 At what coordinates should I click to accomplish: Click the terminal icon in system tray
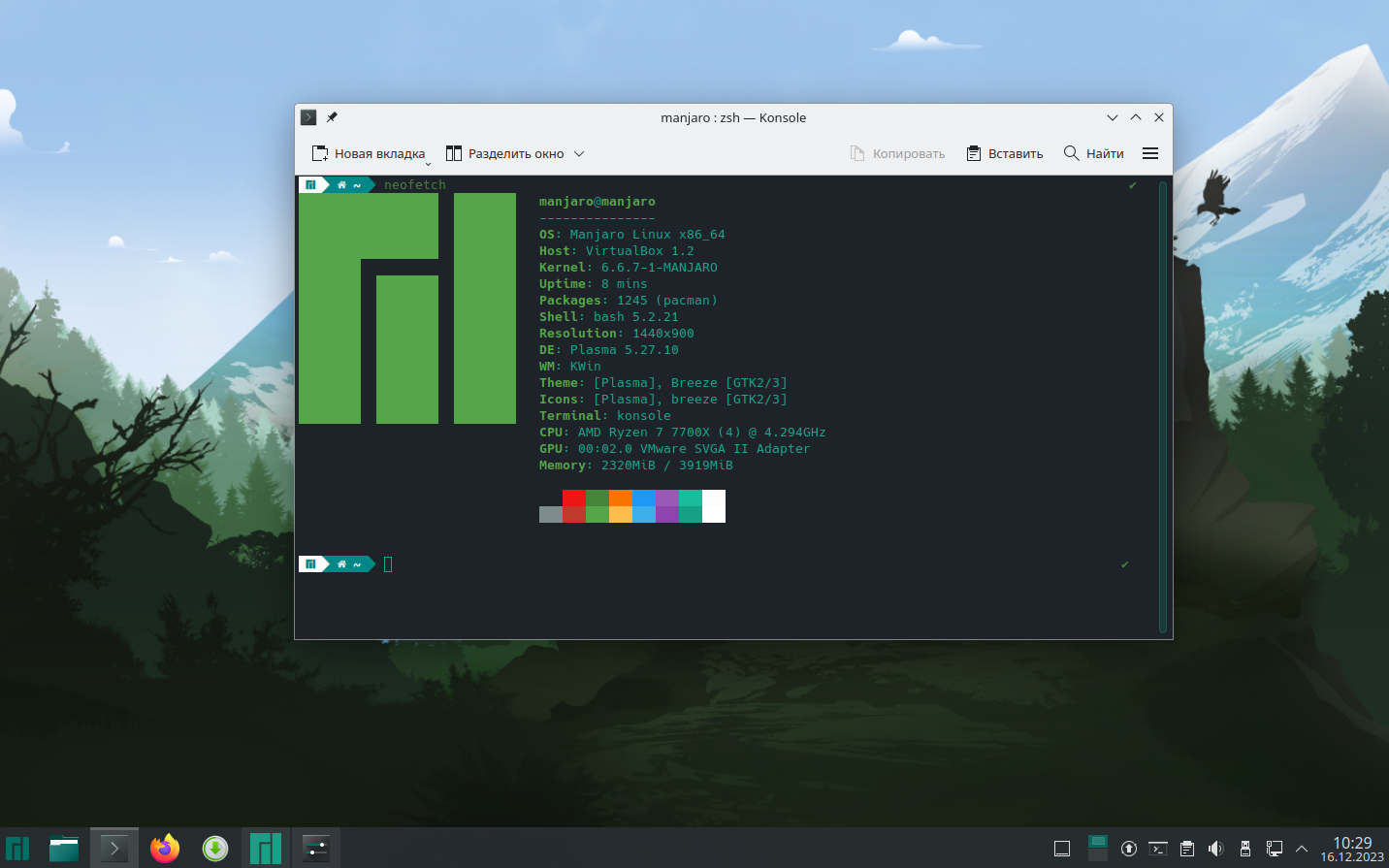click(x=1158, y=849)
